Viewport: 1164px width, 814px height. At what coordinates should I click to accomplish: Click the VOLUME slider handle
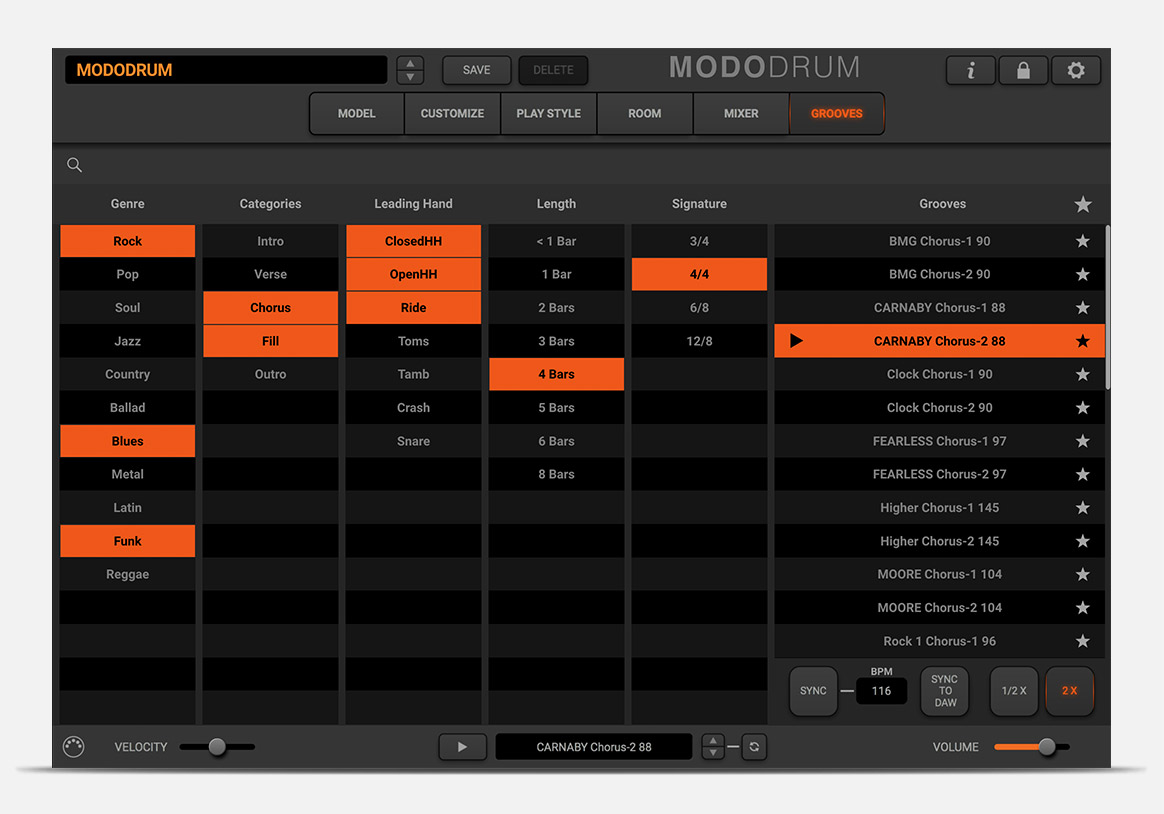pyautogui.click(x=1046, y=747)
